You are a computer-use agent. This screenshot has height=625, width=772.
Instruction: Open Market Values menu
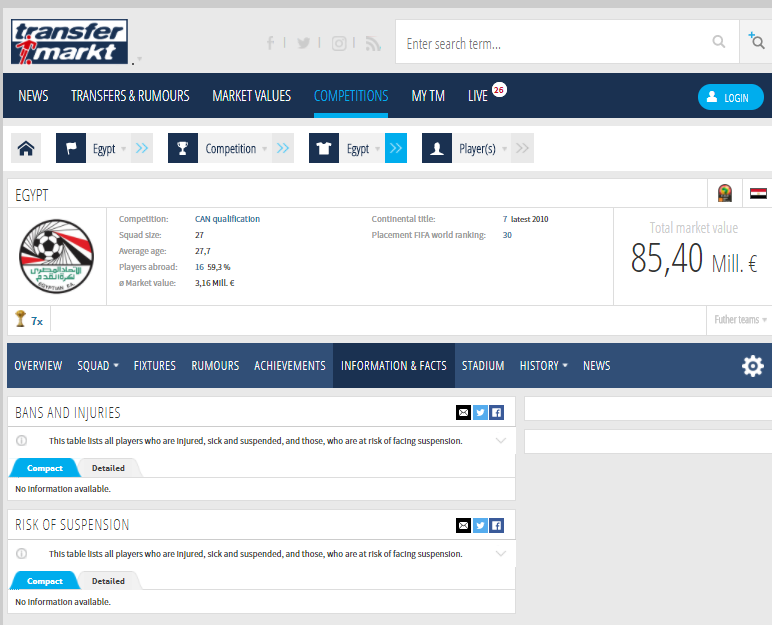click(252, 96)
